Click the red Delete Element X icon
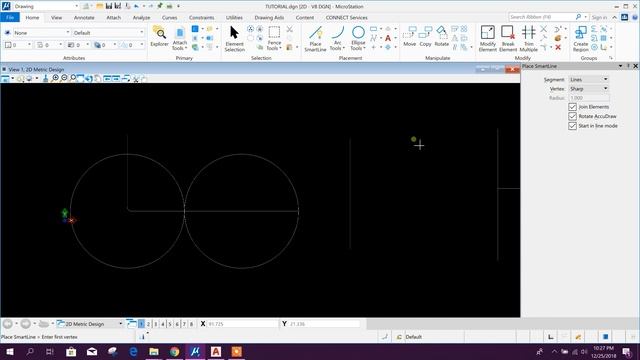The width and height of the screenshot is (640, 360). coord(558,48)
